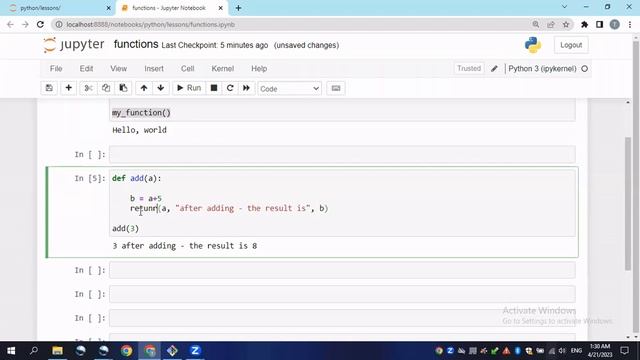Click the 'b = a+5' code line
The width and height of the screenshot is (640, 360).
(x=146, y=198)
